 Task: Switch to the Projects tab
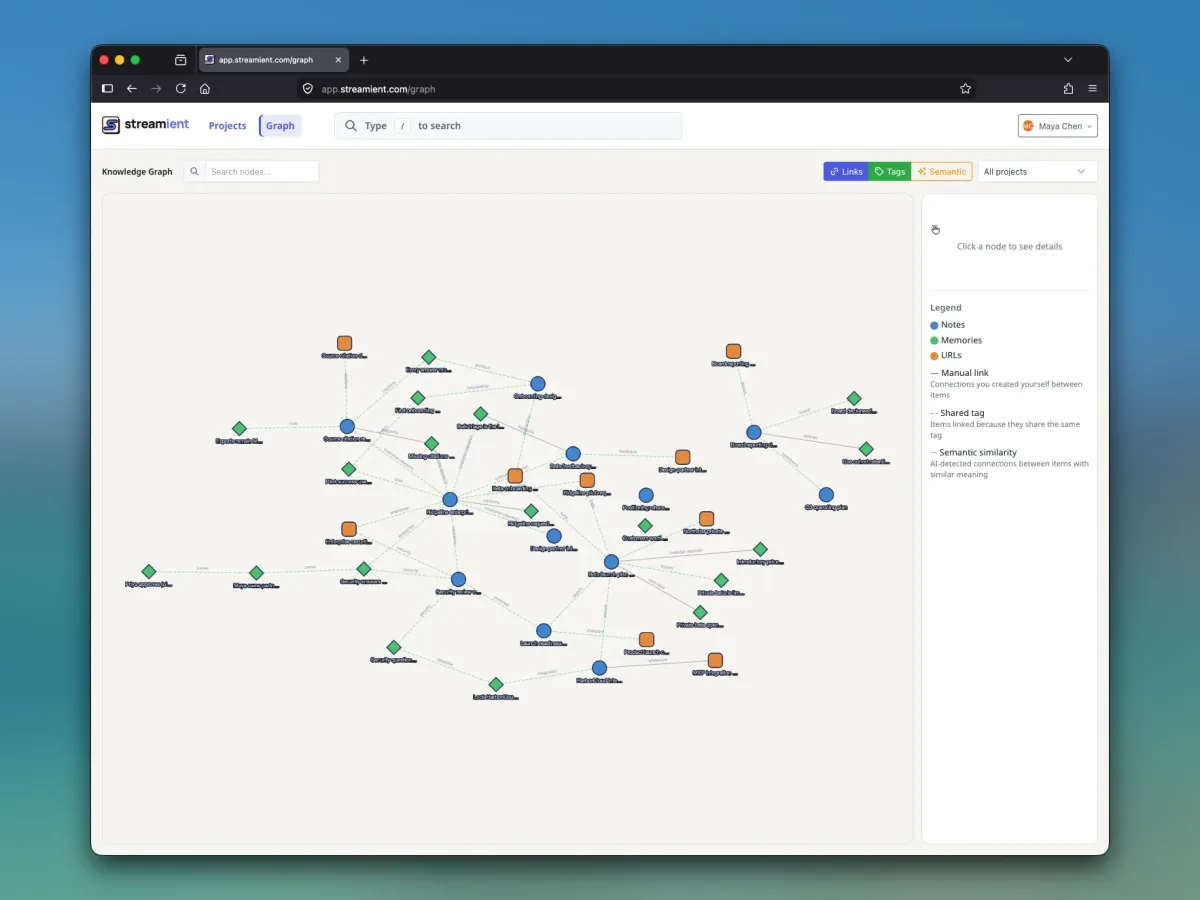pos(227,126)
